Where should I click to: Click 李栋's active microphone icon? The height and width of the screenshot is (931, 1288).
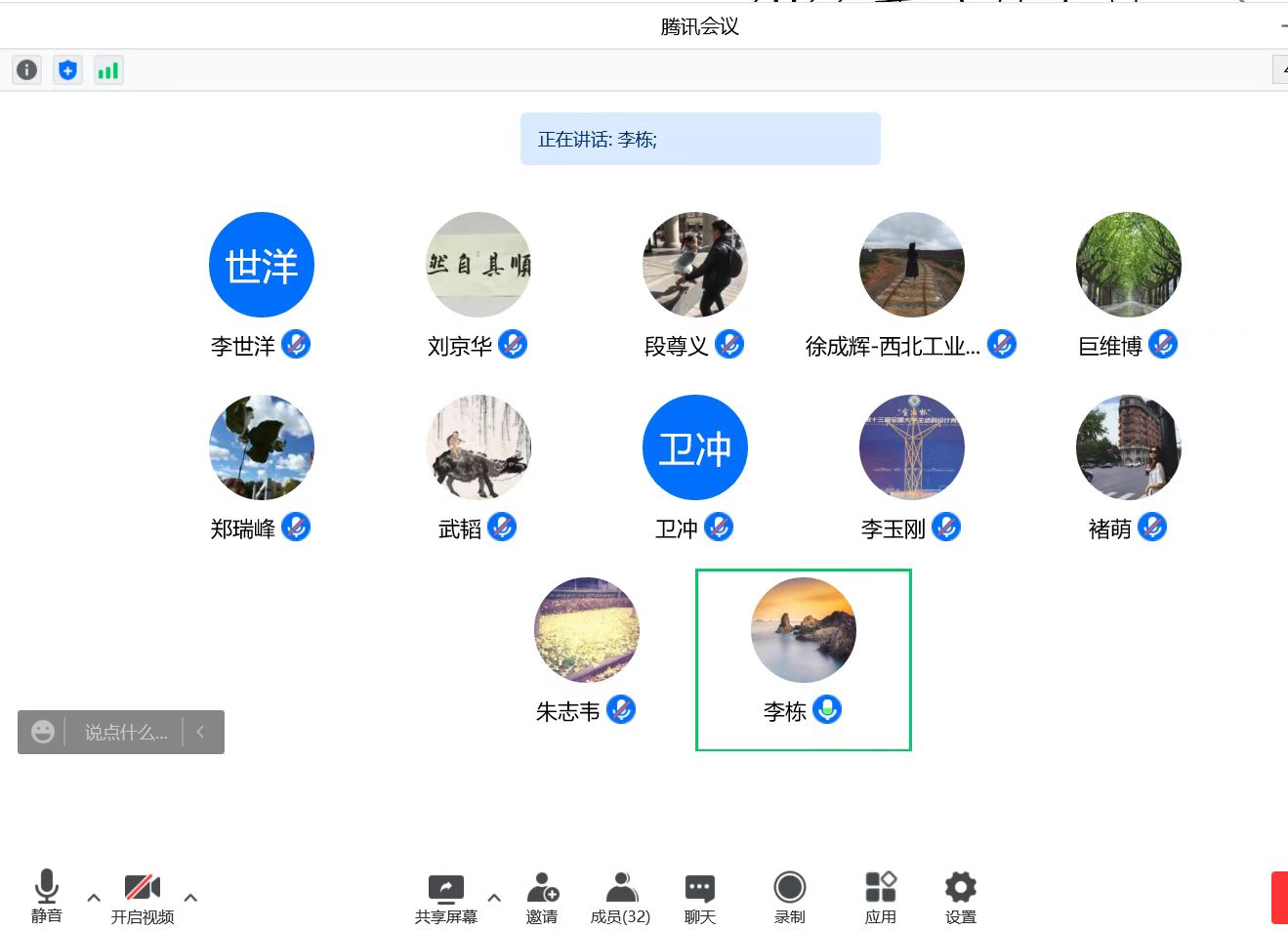(827, 710)
